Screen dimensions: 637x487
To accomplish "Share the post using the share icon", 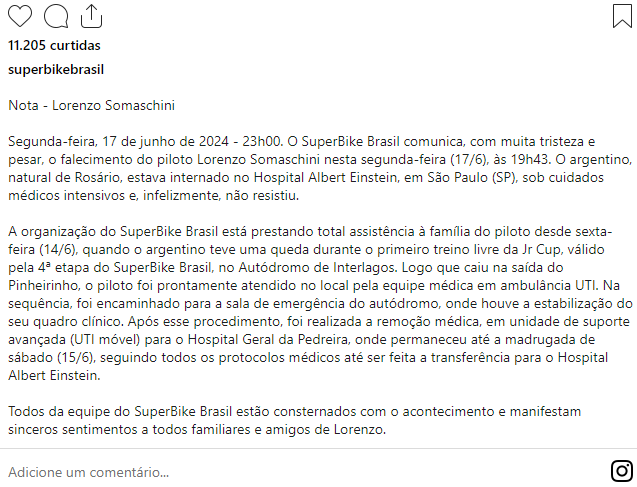I will click(90, 16).
